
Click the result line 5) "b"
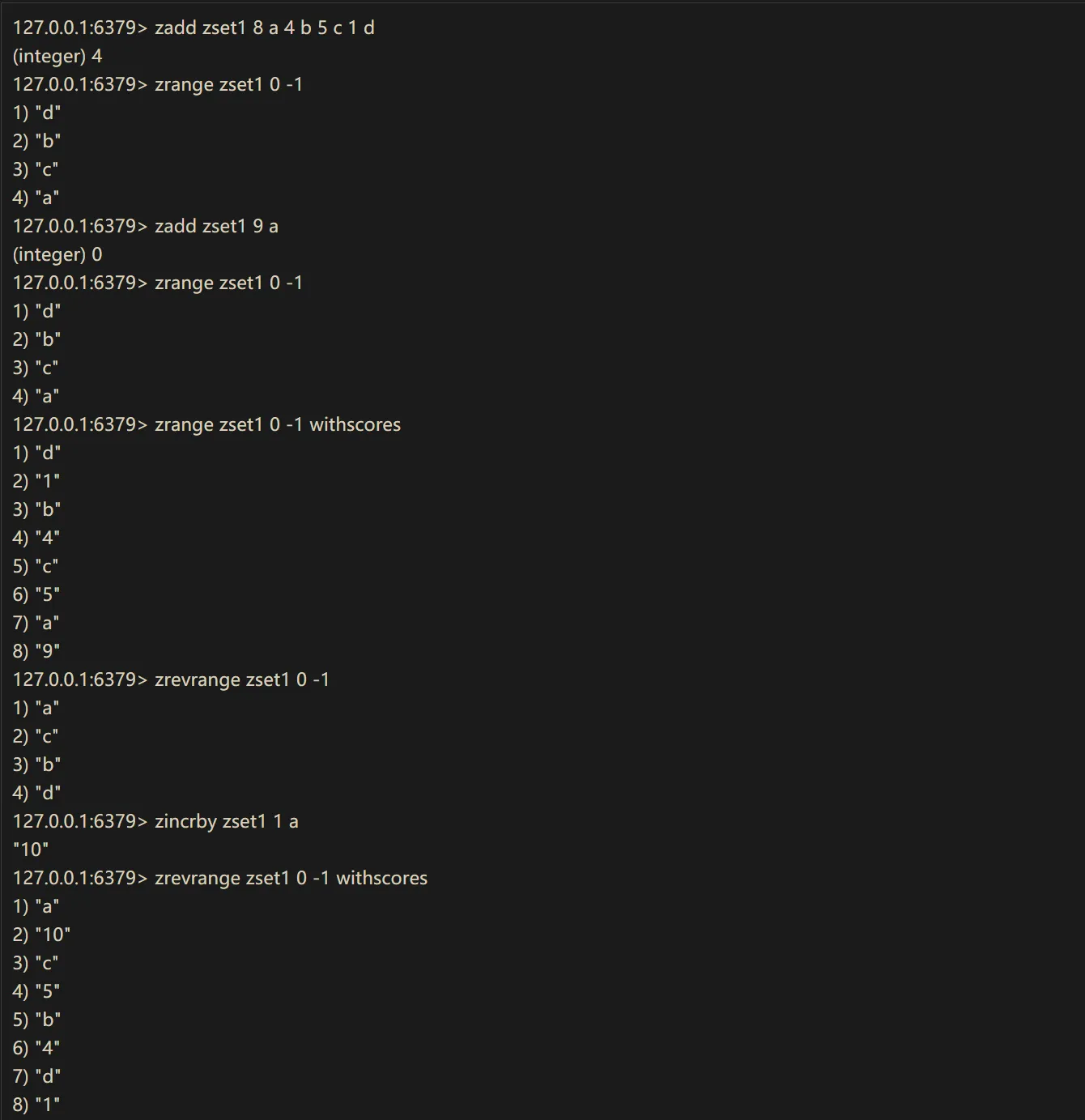[x=36, y=1020]
